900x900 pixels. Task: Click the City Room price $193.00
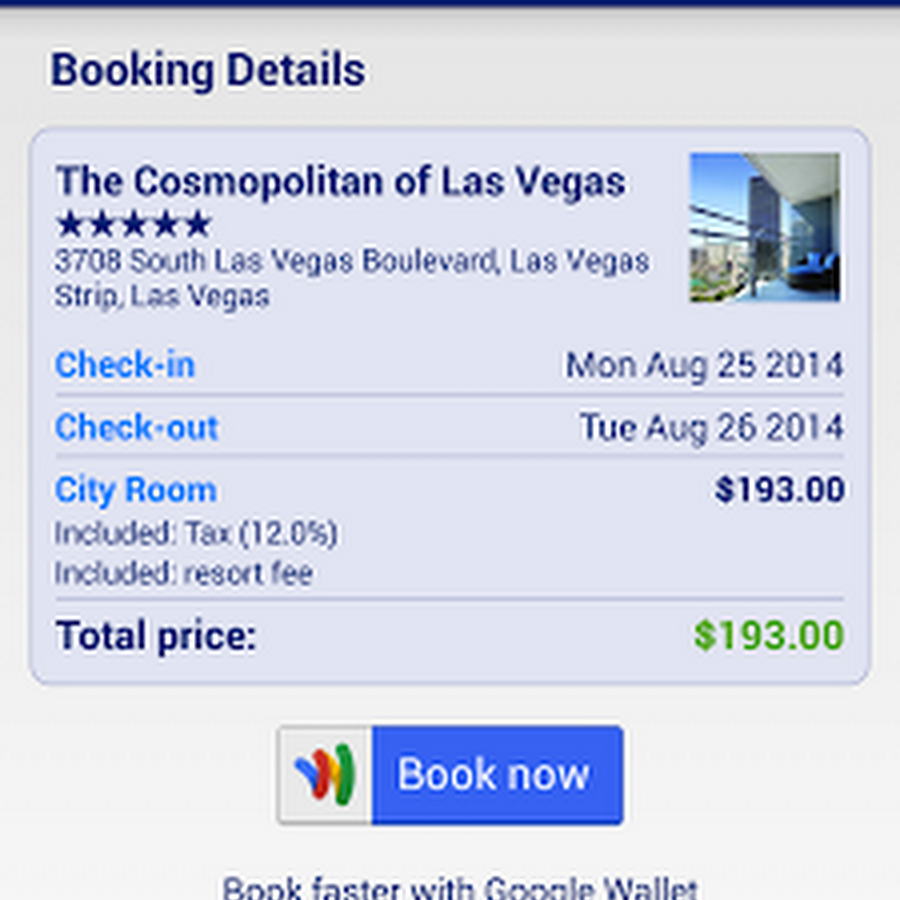click(x=779, y=490)
